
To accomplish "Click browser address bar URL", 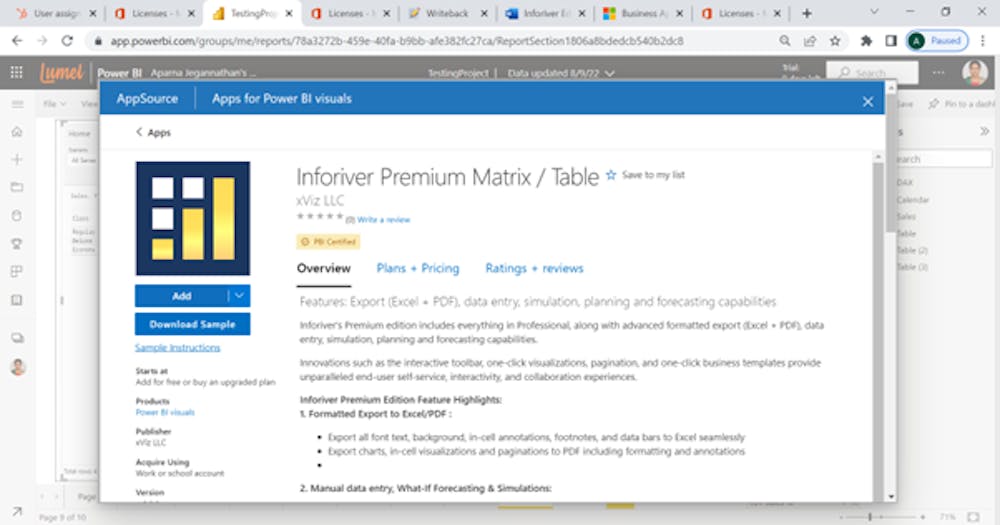I will [397, 41].
